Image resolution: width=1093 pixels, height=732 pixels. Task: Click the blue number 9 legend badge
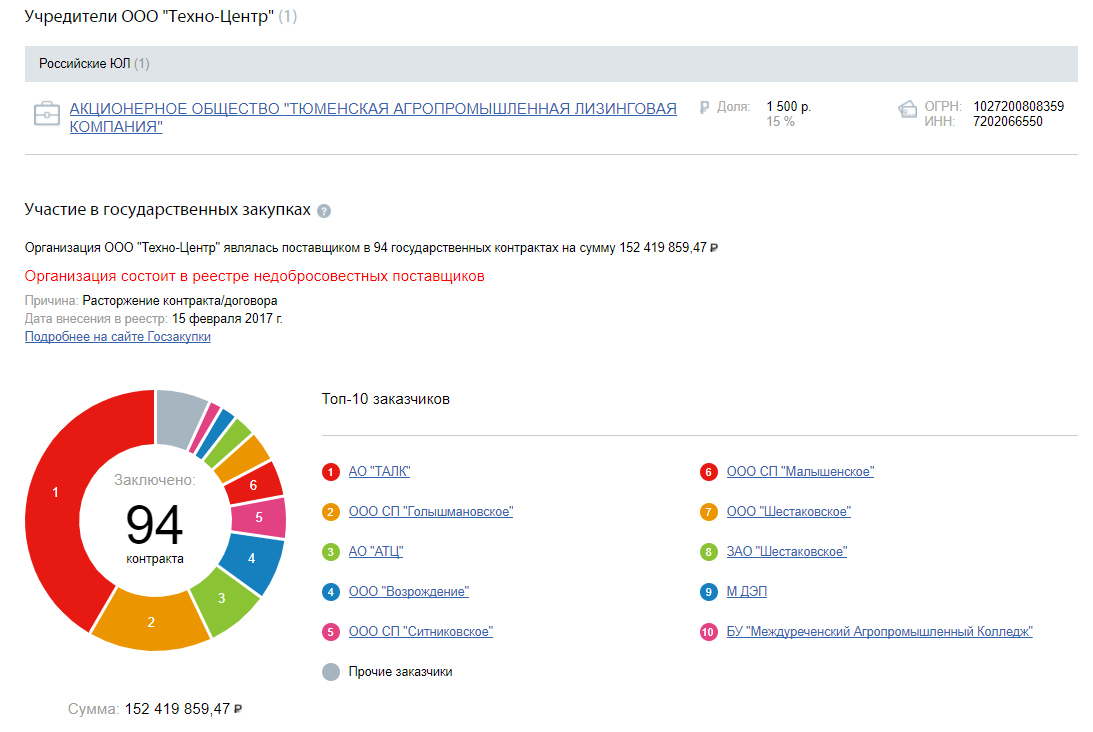[708, 592]
